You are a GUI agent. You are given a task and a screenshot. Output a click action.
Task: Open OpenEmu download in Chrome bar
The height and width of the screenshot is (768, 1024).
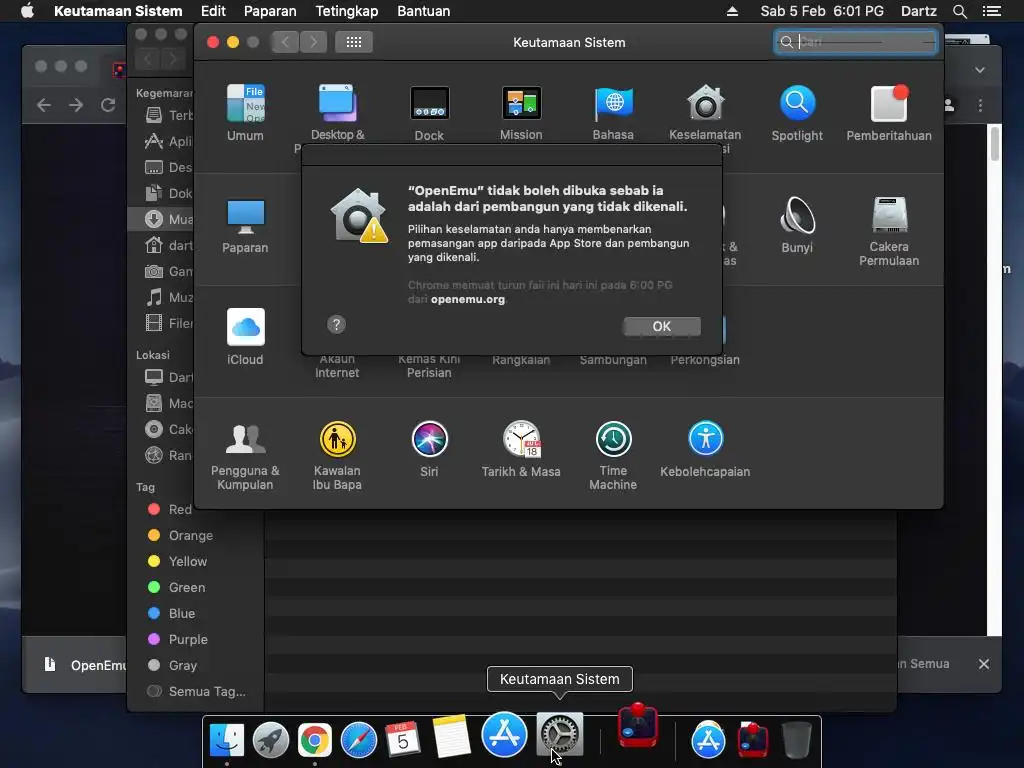click(82, 665)
